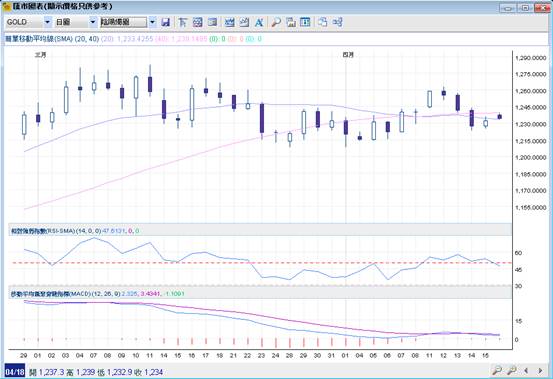
Task: Open the add indicator chart icon, left of the edit indicator icon
Action: point(230,22)
